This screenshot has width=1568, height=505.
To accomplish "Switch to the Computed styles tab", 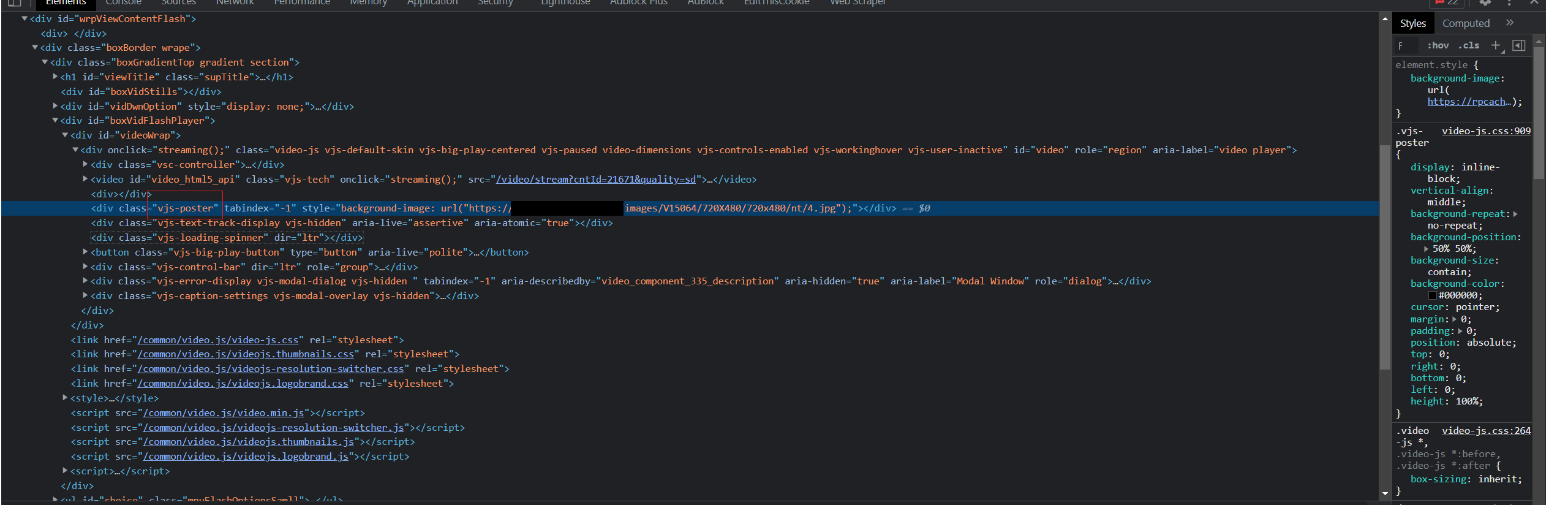I will [1466, 23].
